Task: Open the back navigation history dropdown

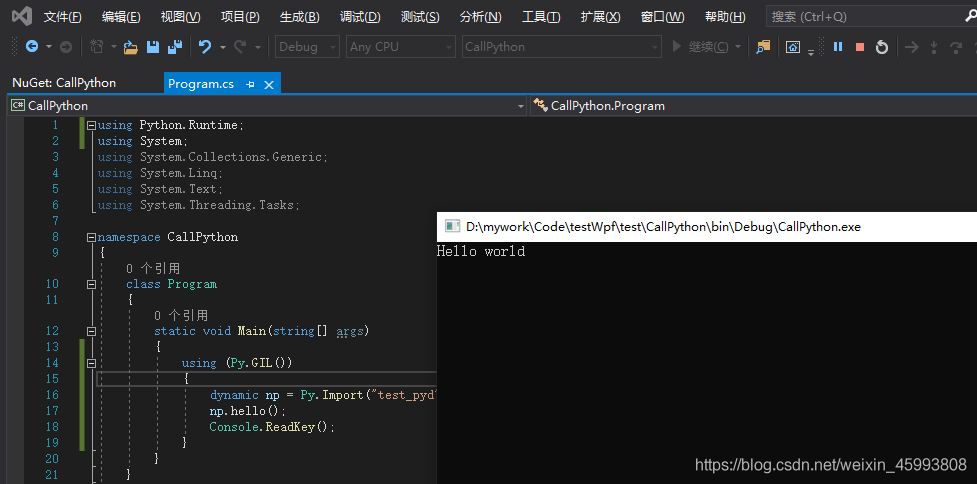Action: click(x=49, y=47)
